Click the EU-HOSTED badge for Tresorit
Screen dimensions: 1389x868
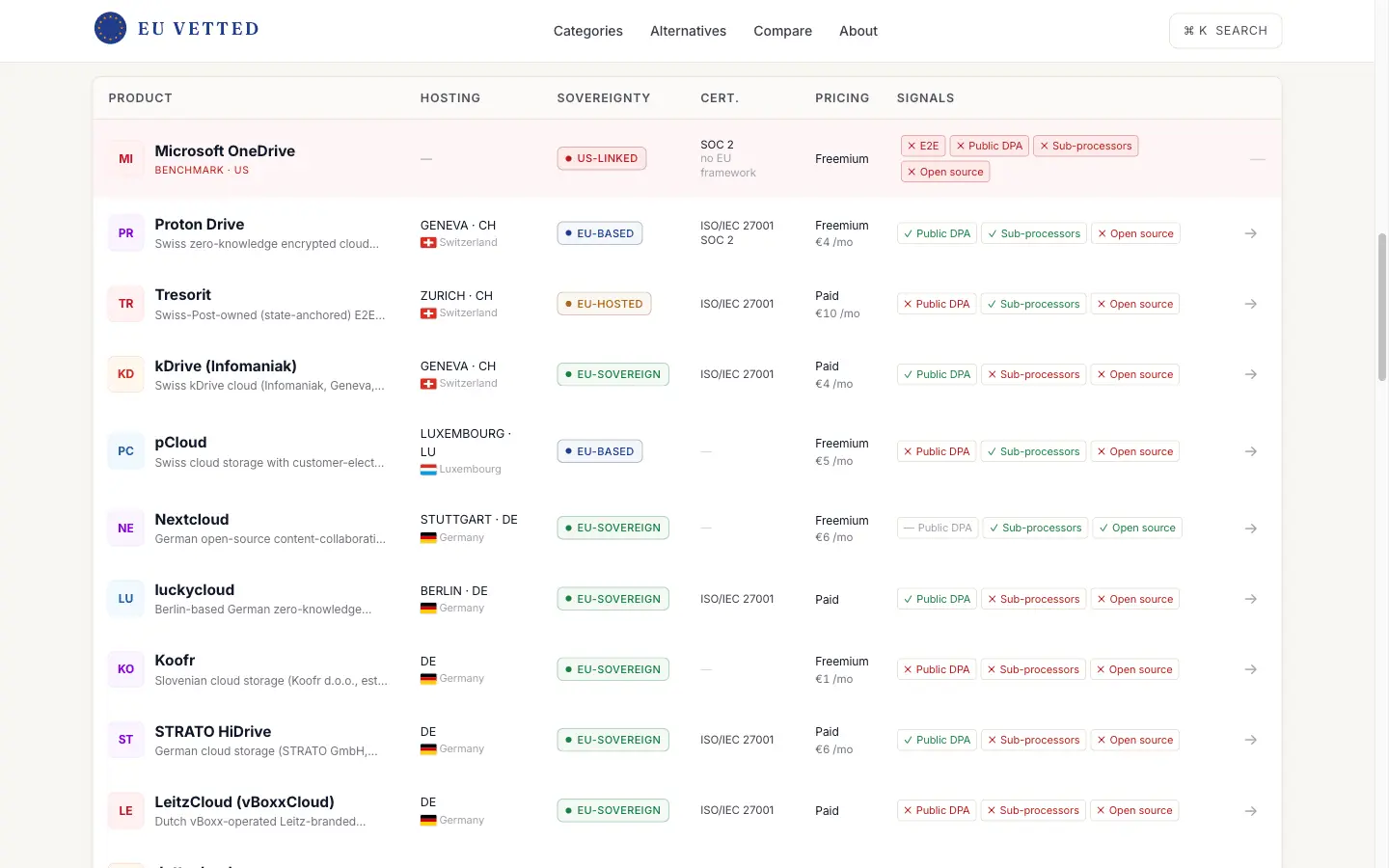(604, 304)
